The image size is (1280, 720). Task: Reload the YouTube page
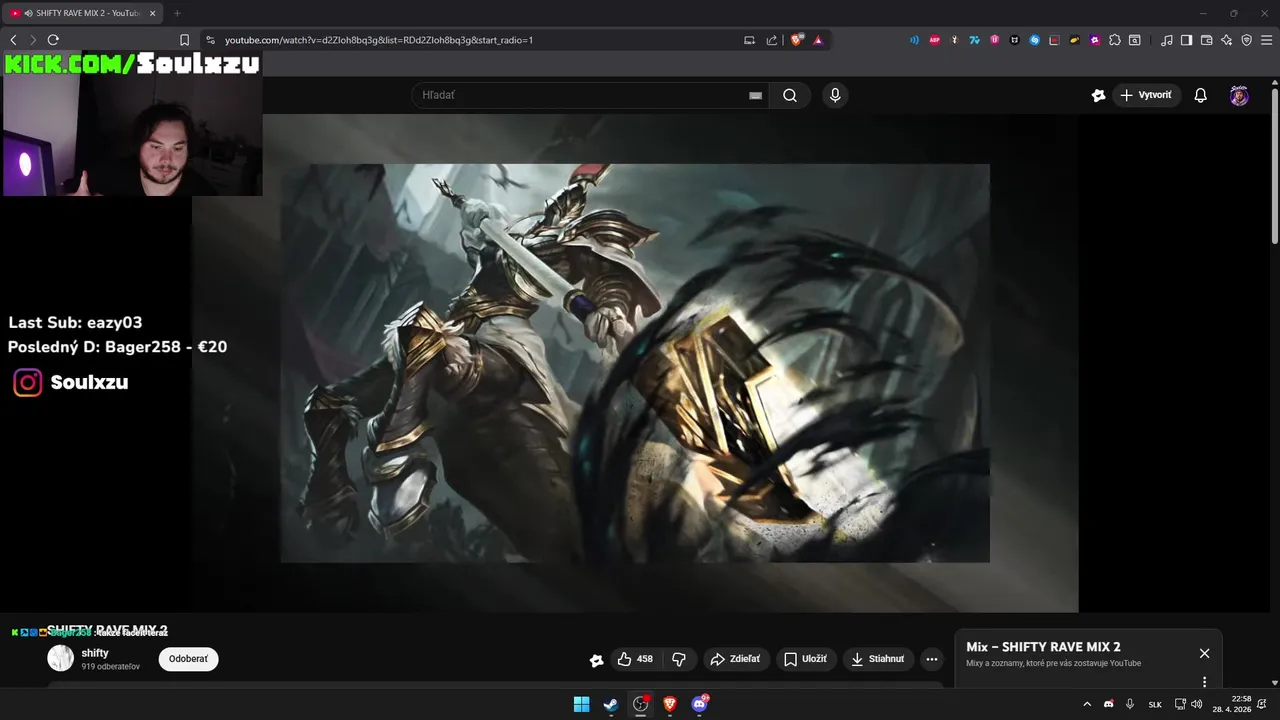(53, 40)
